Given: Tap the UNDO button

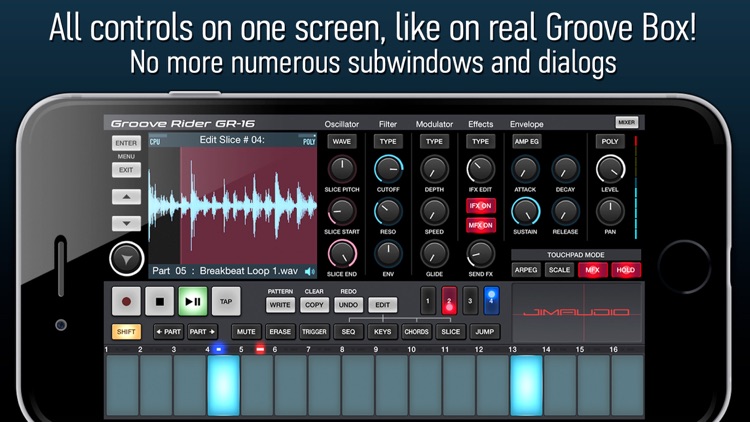Looking at the screenshot, I should 348,305.
